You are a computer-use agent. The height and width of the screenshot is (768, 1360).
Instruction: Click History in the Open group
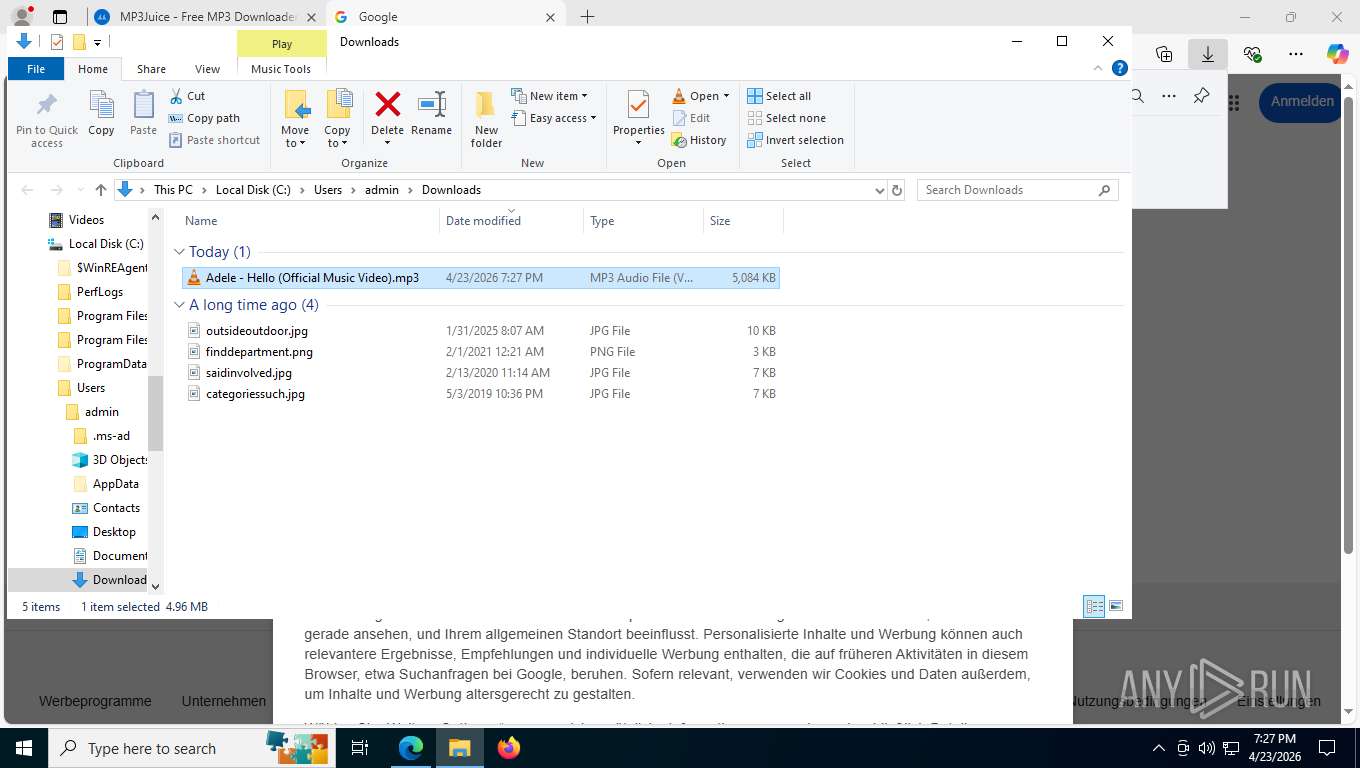(x=699, y=140)
